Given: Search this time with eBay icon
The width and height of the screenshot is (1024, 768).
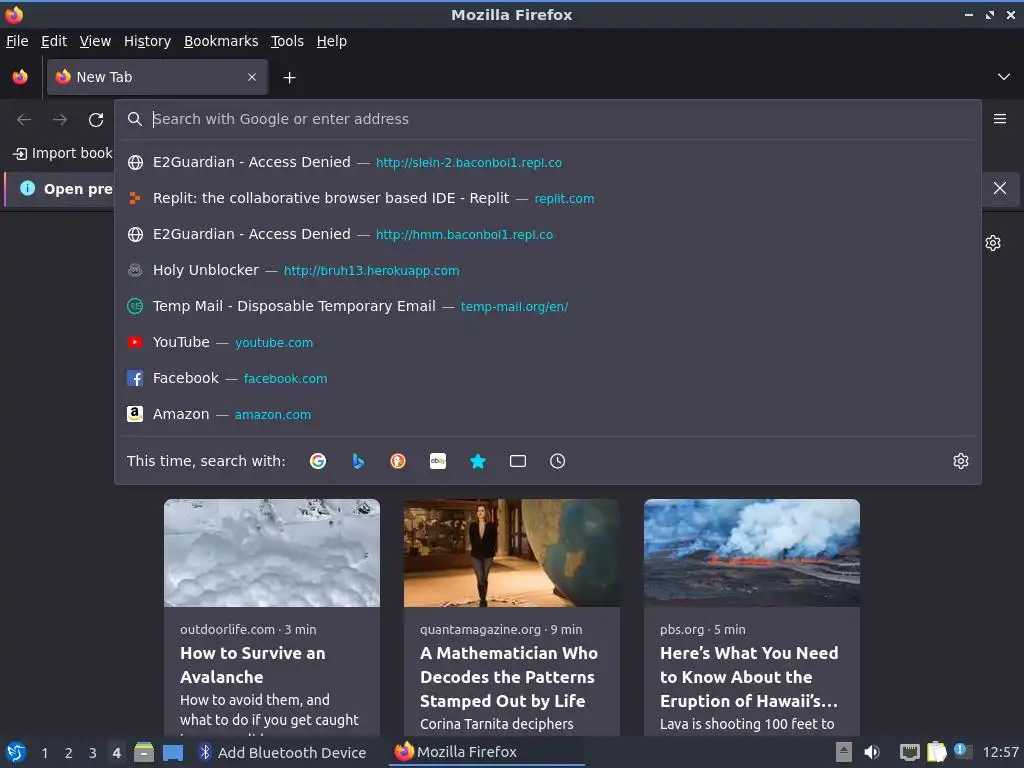Looking at the screenshot, I should [x=438, y=461].
